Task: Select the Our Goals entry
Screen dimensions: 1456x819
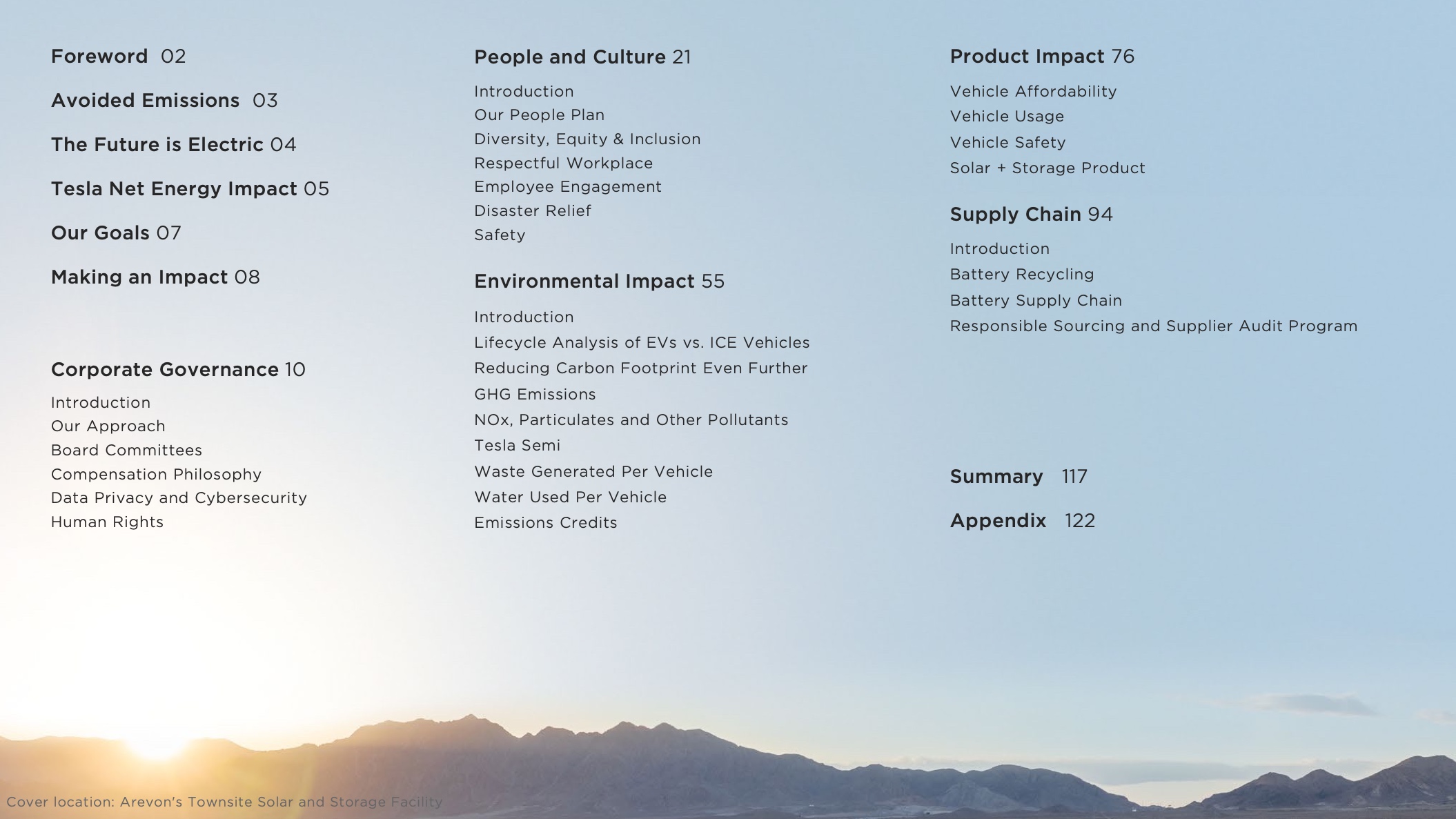Action: (100, 233)
